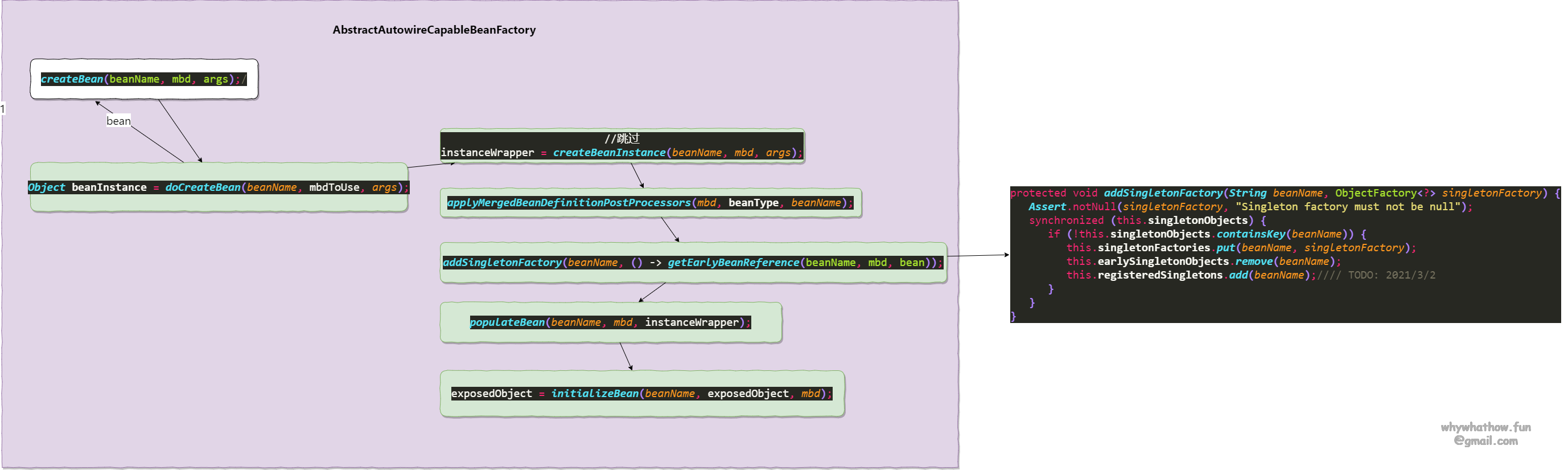
Task: Click the Assert.notNull code line
Action: 1250,207
